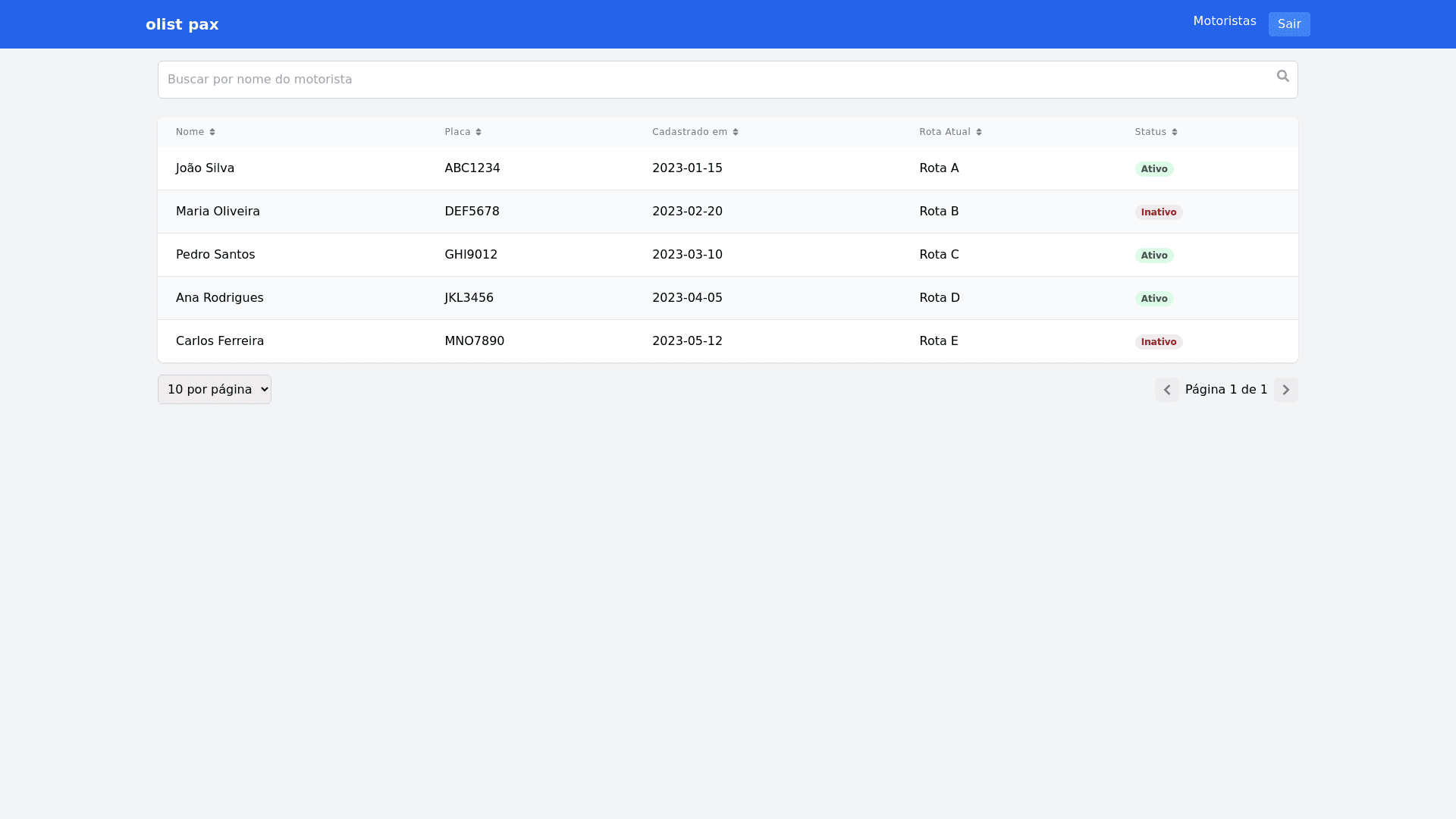
Task: Sort by Placa column arrows
Action: point(479,132)
